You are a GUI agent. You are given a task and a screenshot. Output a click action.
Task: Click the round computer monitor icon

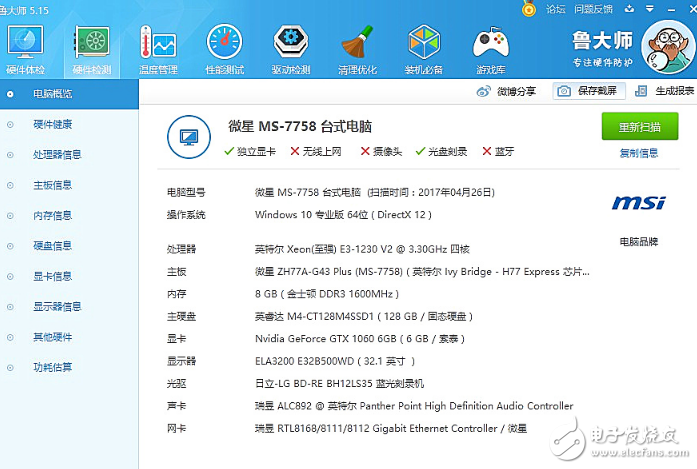pyautogui.click(x=189, y=137)
